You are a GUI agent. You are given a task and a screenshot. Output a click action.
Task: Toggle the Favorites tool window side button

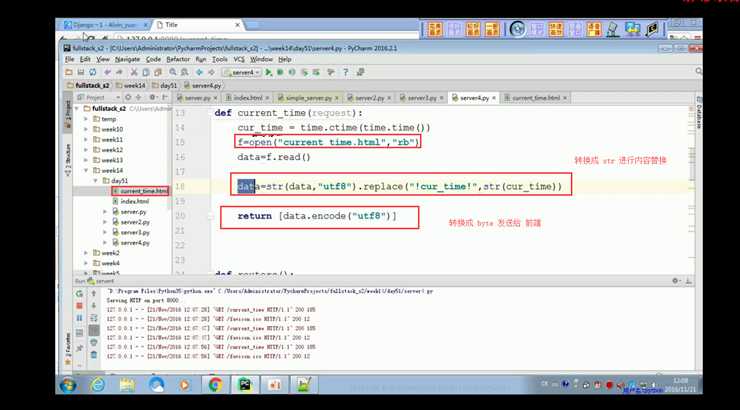(67, 348)
